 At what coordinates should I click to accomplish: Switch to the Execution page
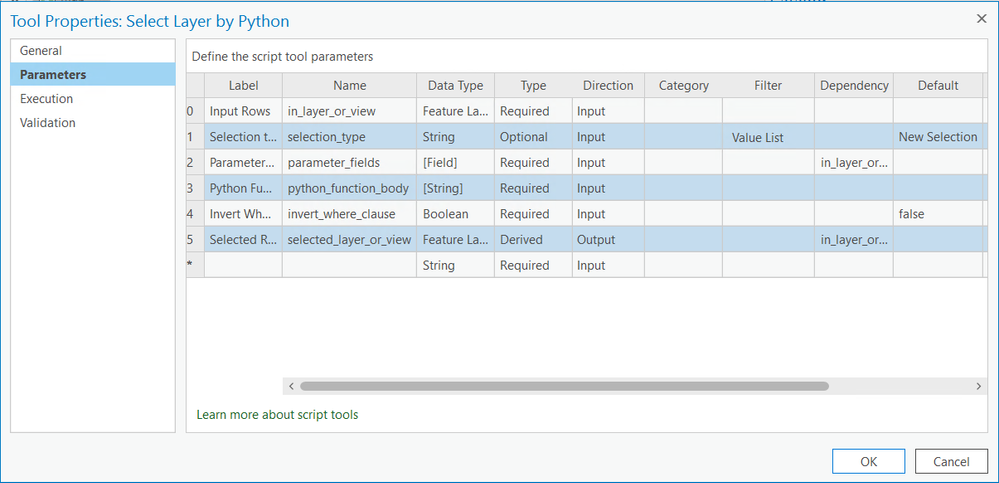click(x=46, y=99)
